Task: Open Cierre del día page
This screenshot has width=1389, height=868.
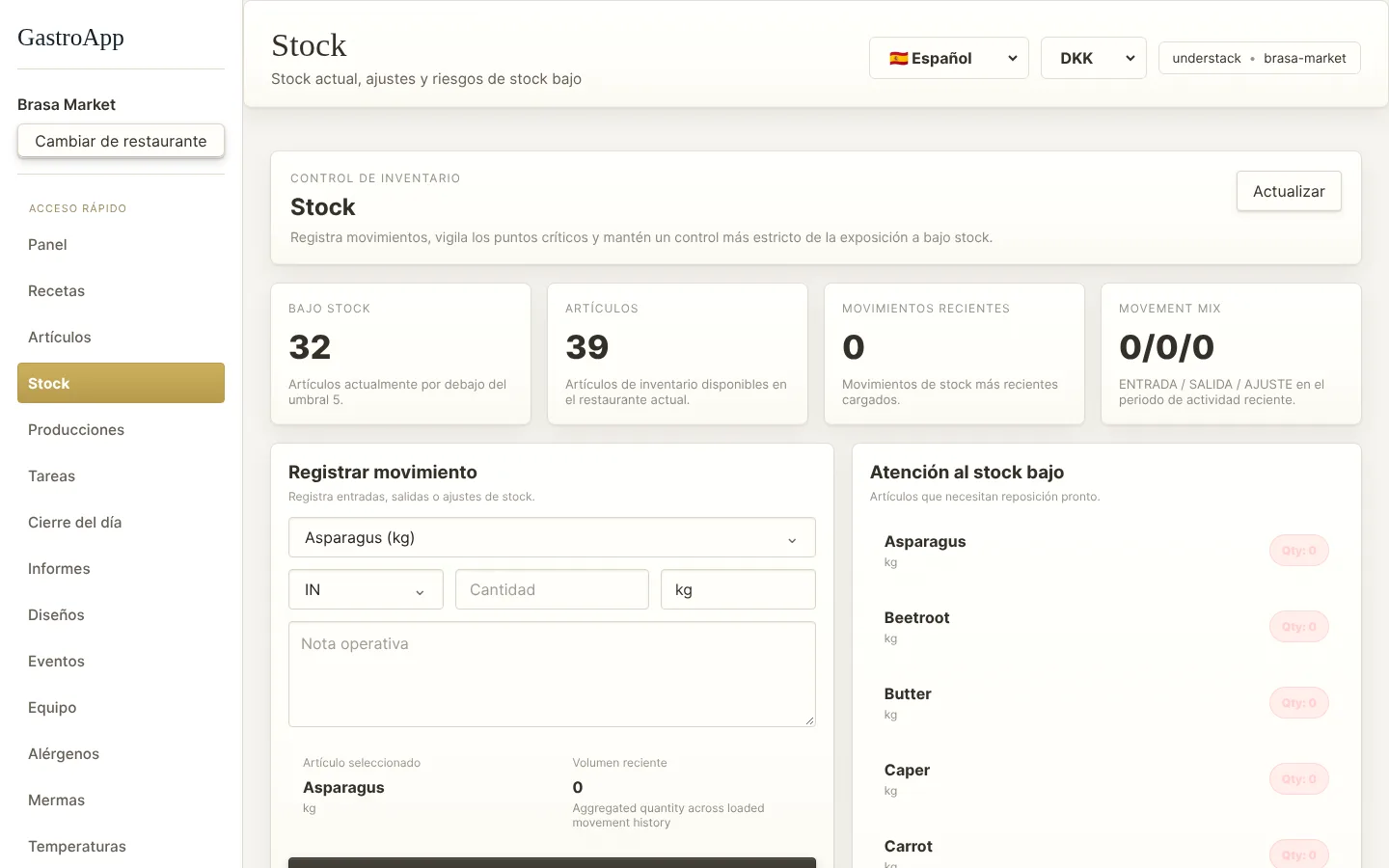Action: [x=121, y=523]
